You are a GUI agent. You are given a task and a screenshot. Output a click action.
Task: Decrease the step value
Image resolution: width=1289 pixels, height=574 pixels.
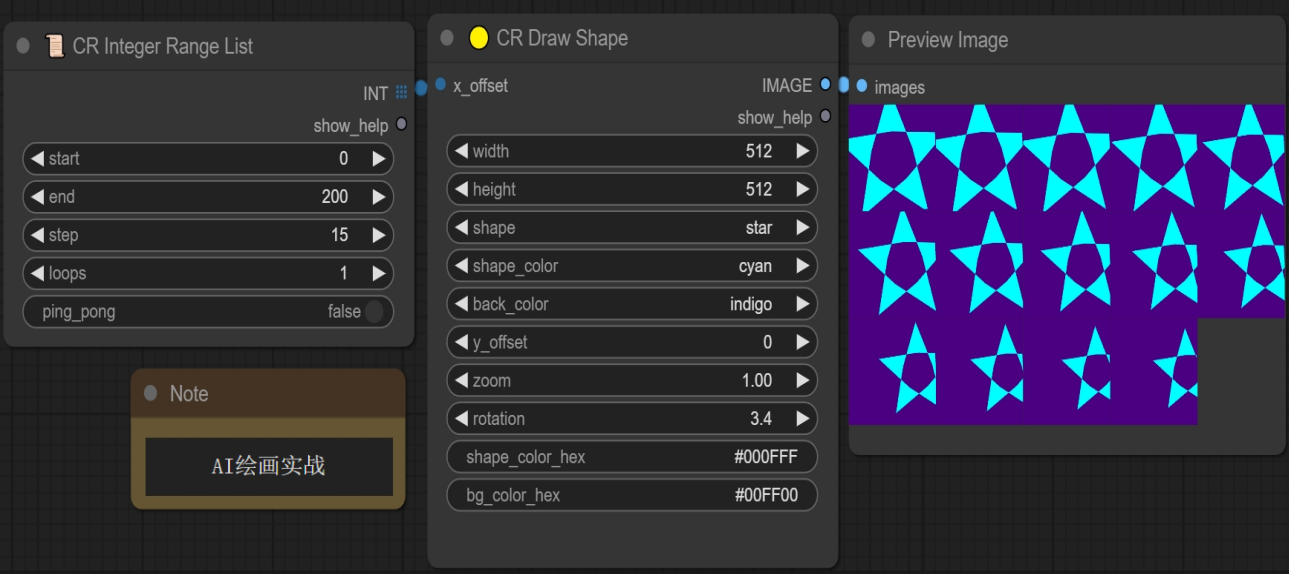(x=38, y=235)
